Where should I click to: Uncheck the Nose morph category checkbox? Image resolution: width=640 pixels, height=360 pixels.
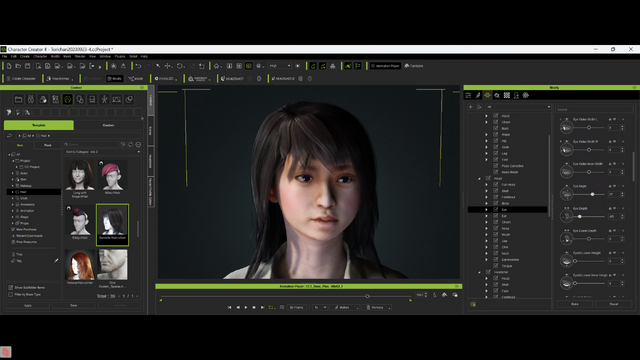coord(496,228)
